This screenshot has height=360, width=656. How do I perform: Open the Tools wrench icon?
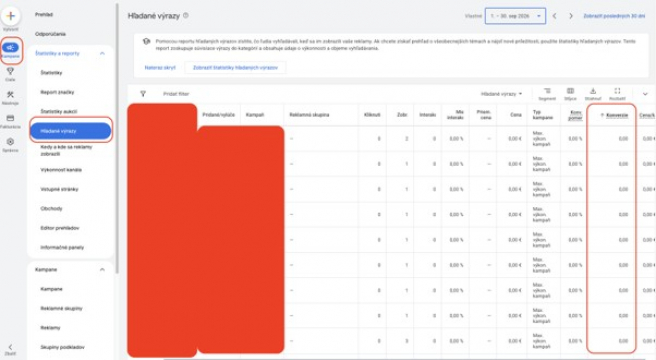(10, 95)
